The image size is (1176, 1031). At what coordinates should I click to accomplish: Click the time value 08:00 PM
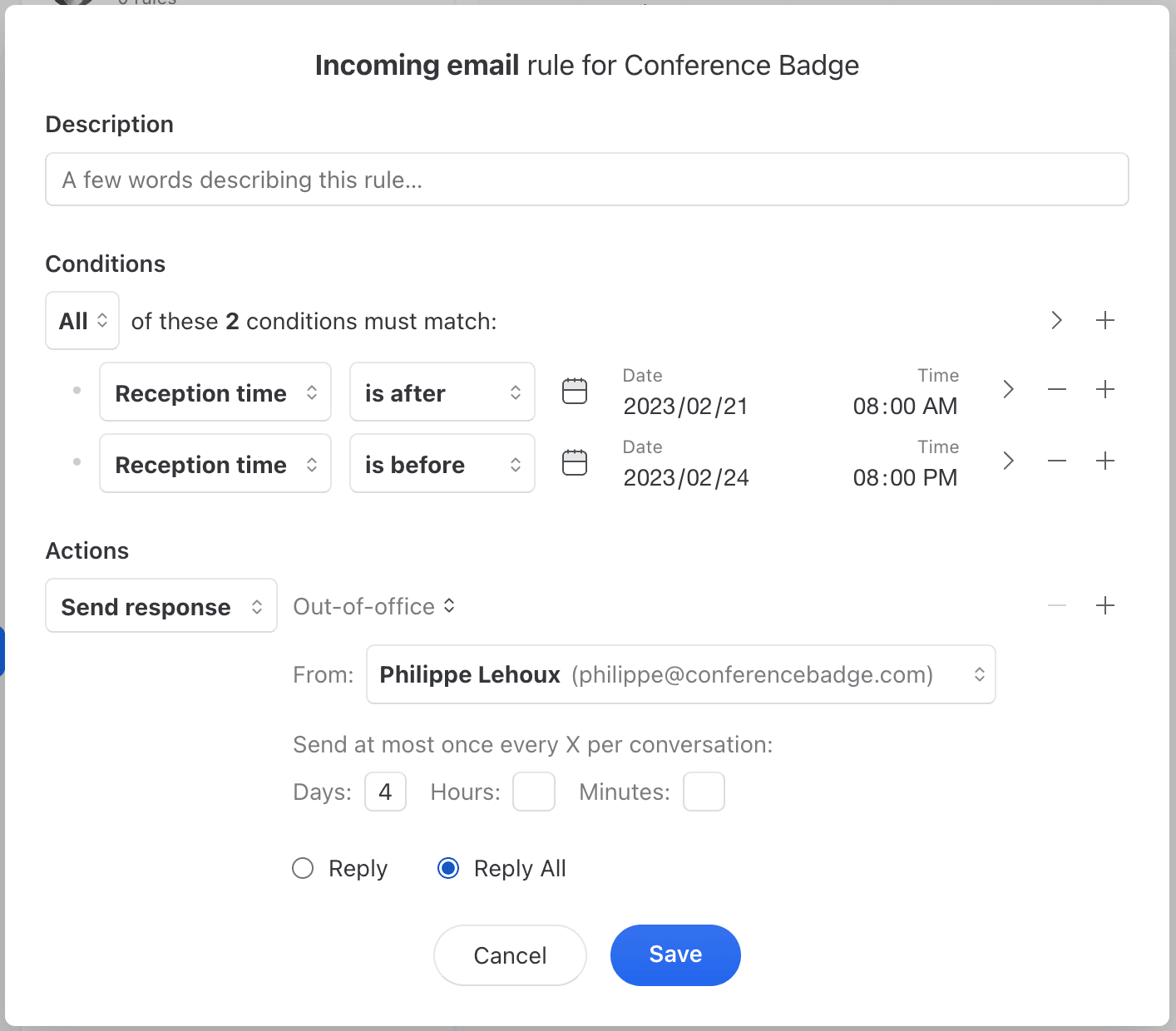point(905,477)
